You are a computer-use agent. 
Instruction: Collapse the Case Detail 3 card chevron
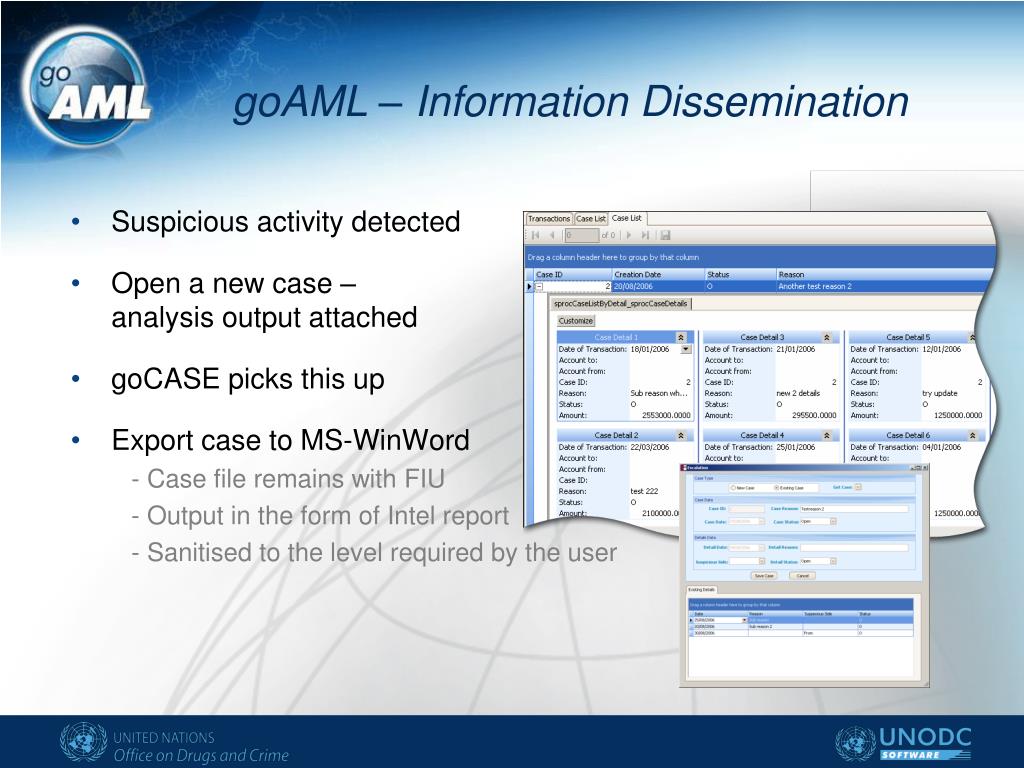click(x=827, y=338)
